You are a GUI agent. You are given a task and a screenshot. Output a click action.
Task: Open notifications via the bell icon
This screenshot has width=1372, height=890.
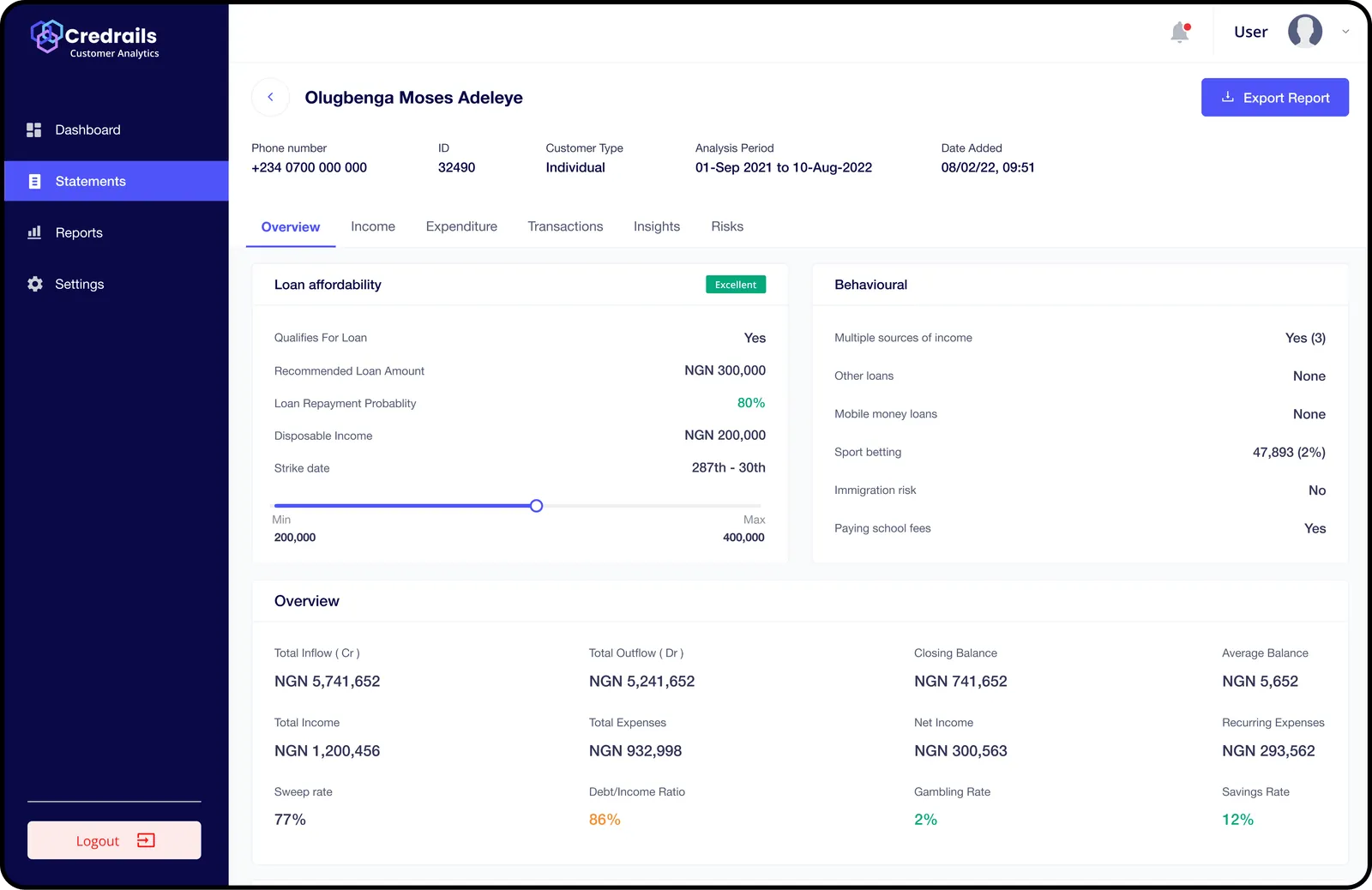(x=1180, y=32)
